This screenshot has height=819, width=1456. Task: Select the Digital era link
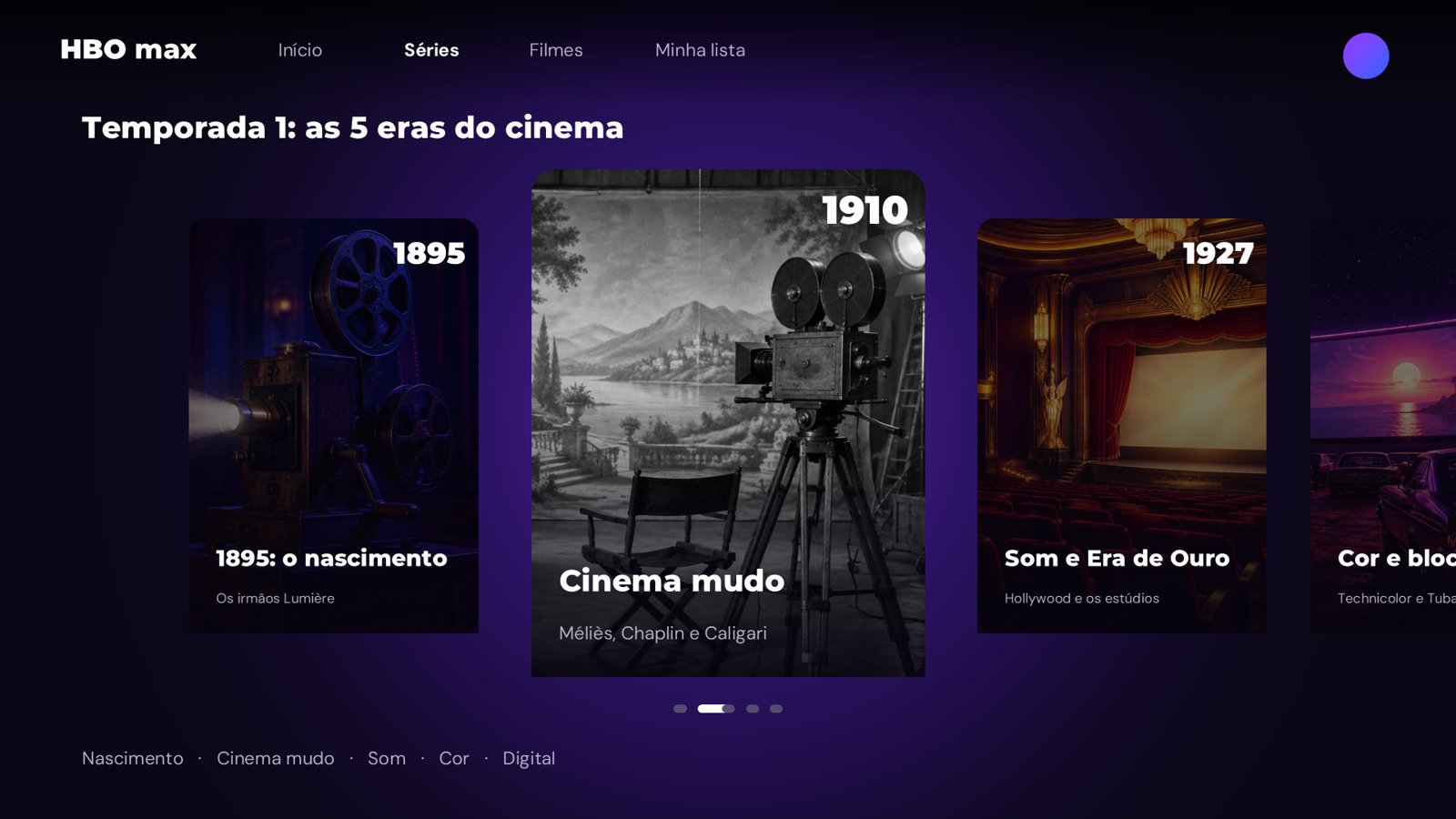(529, 758)
